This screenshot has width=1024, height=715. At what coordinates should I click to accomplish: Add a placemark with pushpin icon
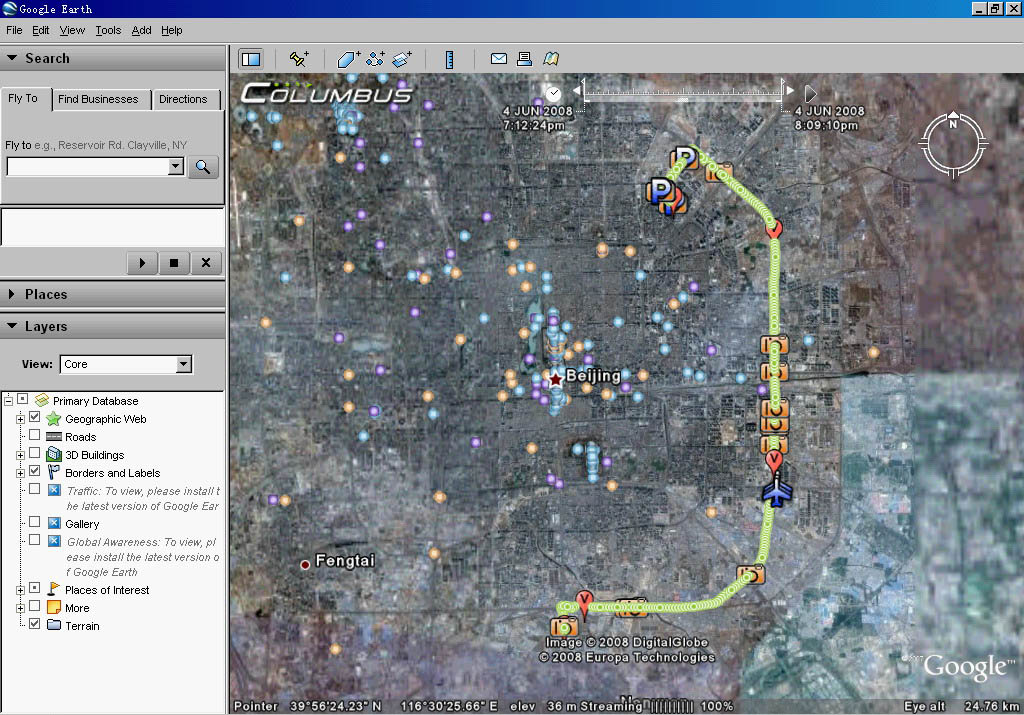pyautogui.click(x=299, y=59)
